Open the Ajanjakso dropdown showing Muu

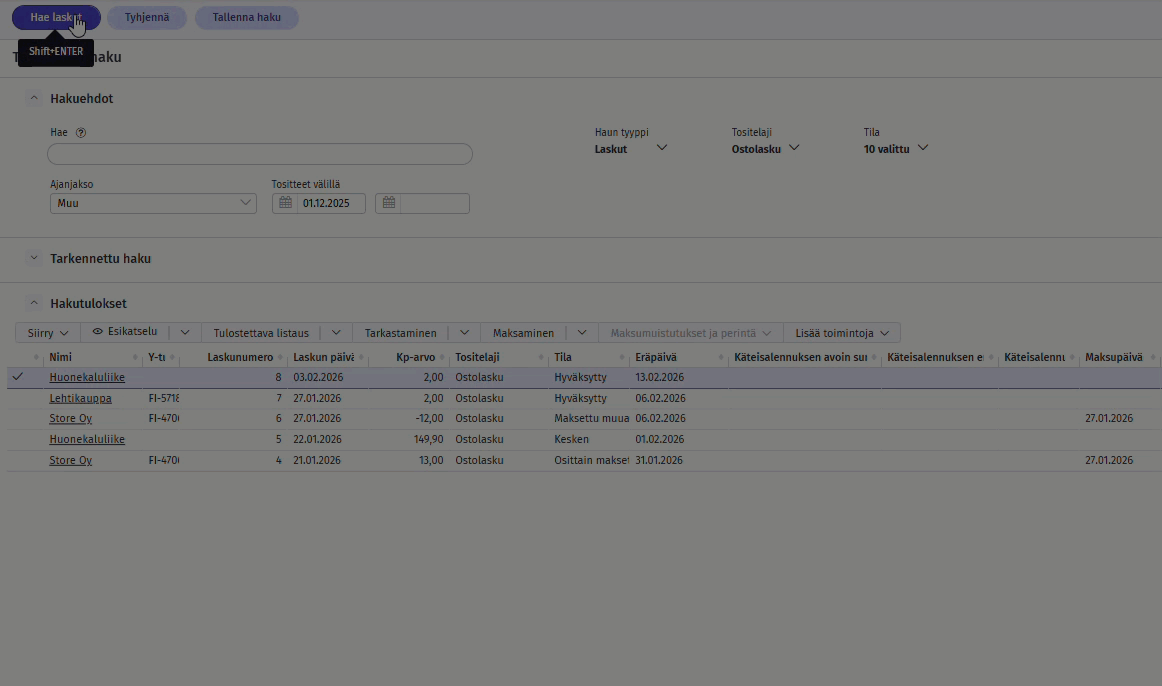click(152, 203)
